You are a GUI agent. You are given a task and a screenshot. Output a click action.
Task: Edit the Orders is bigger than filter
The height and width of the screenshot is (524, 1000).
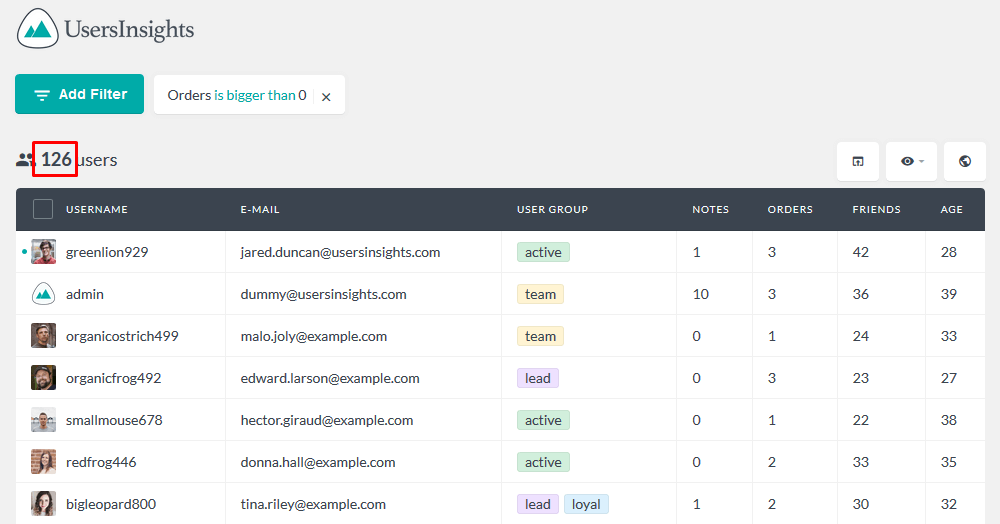[237, 95]
